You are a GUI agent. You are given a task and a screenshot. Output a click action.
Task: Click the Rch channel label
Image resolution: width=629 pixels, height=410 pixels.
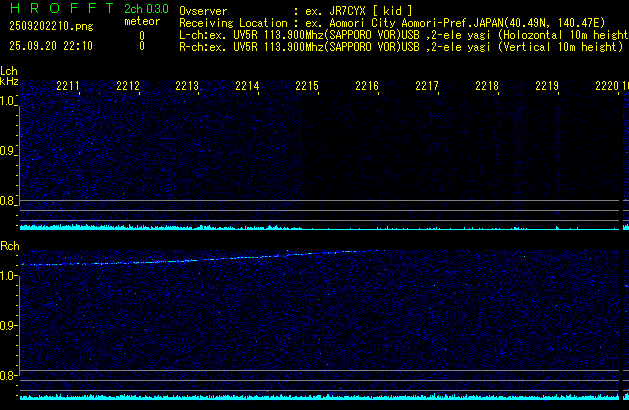9,245
